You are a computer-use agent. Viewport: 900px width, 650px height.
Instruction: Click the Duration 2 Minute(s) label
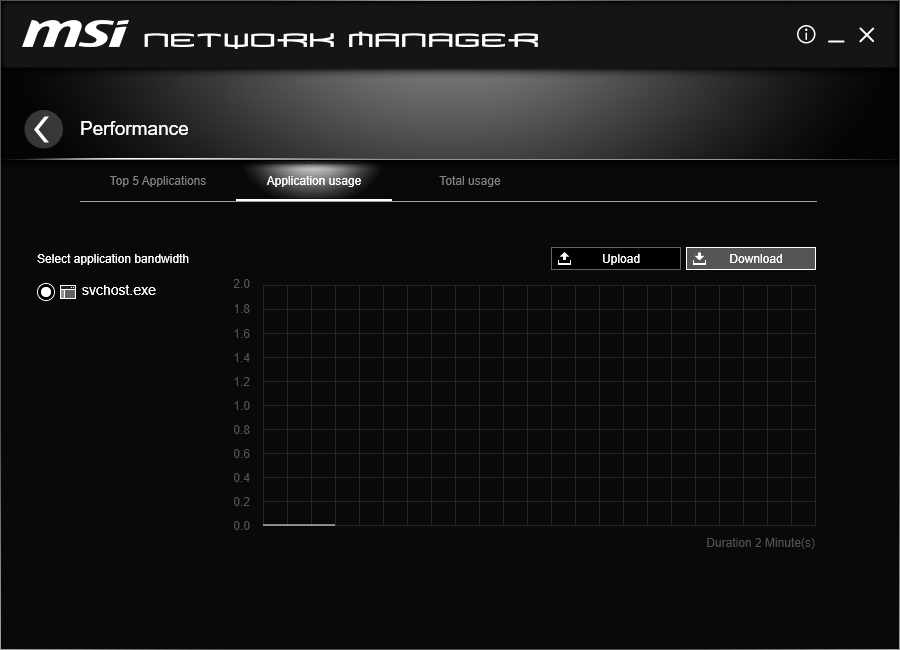761,543
